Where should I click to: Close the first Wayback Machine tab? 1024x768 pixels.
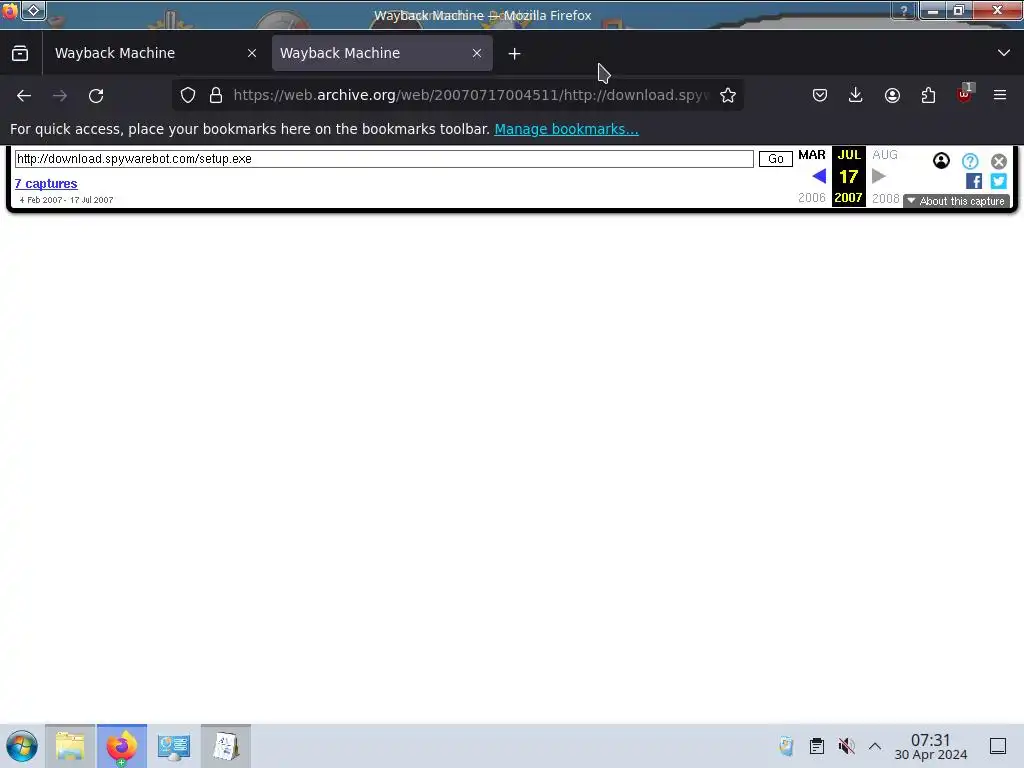(x=252, y=54)
